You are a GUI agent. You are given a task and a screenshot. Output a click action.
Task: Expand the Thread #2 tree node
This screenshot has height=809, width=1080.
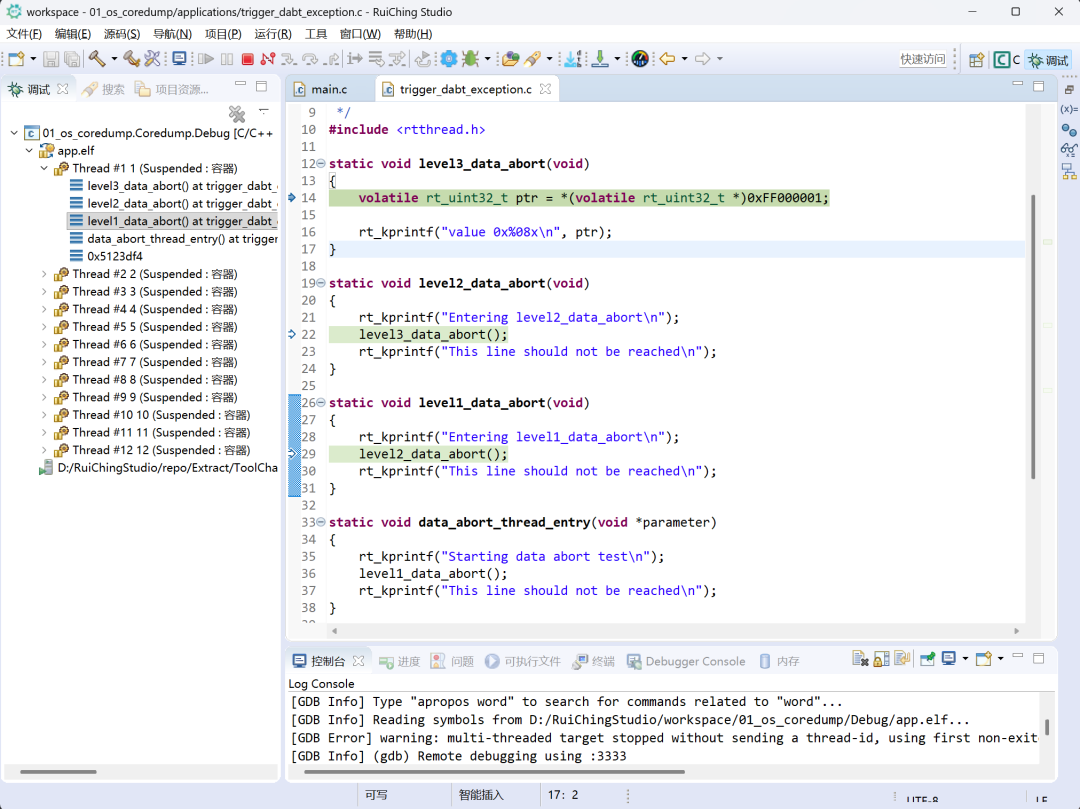point(44,274)
